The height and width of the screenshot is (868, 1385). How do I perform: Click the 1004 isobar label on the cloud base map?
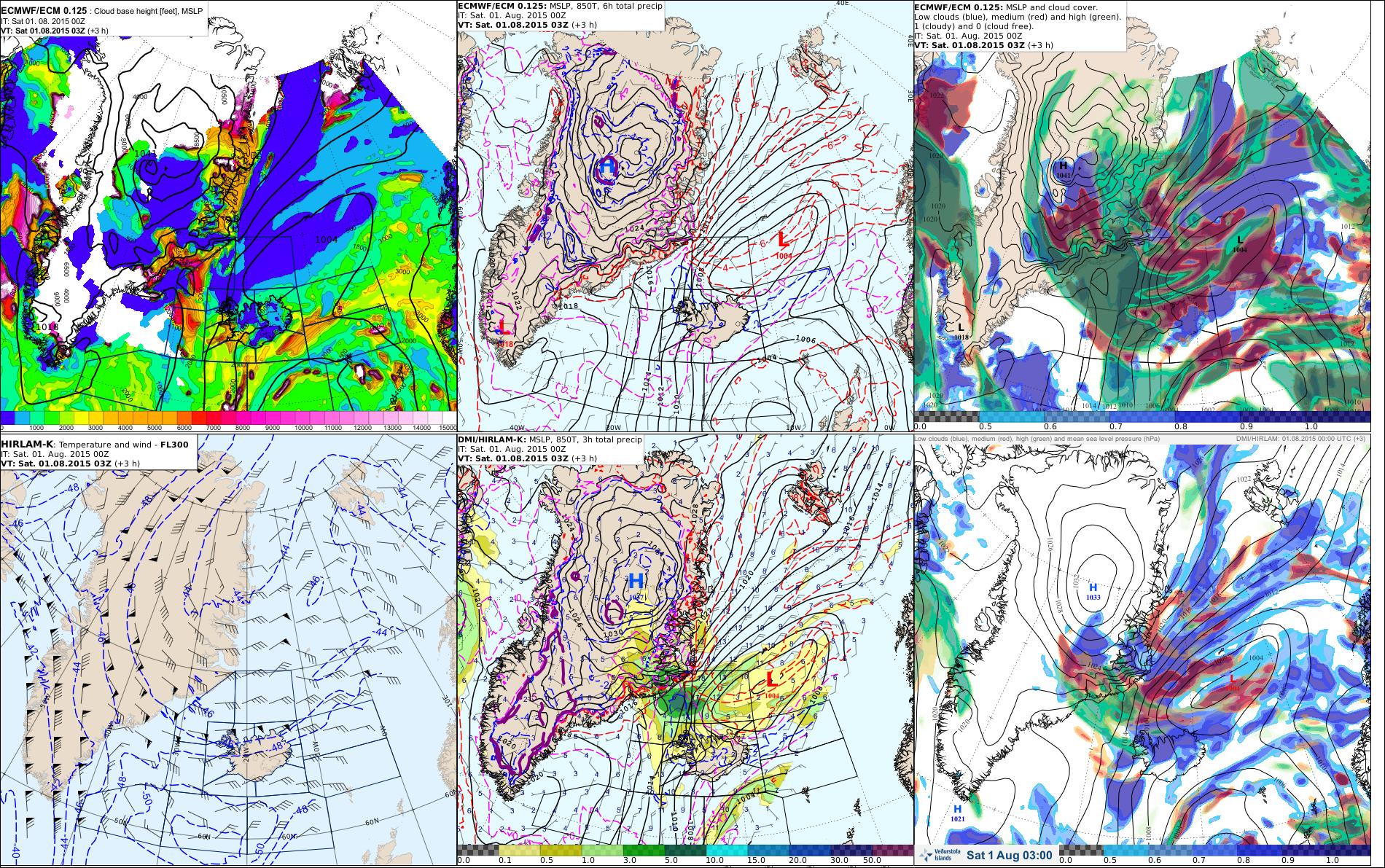point(326,239)
